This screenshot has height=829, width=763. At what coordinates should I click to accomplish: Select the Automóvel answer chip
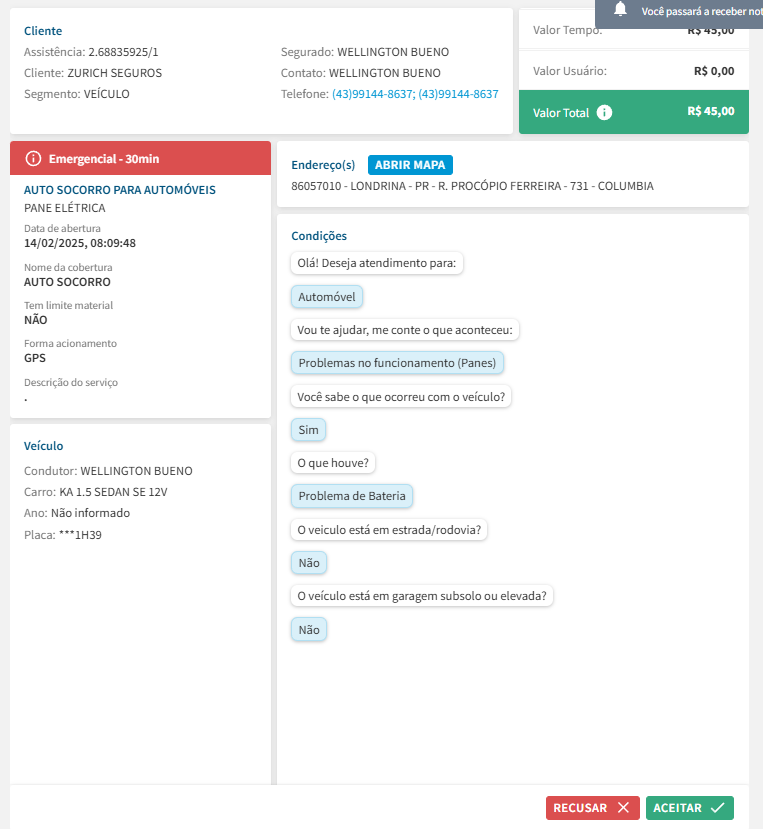(327, 297)
